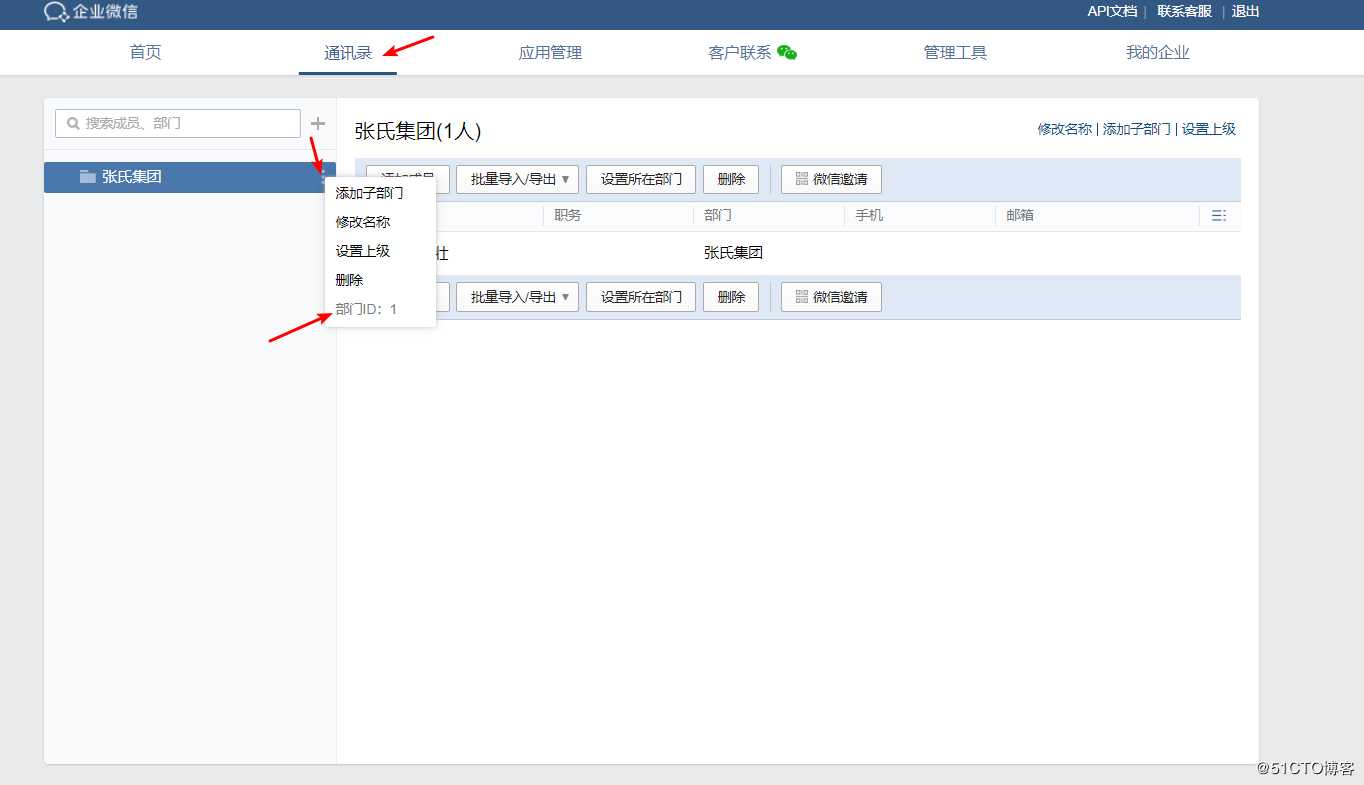The image size is (1364, 785).
Task: Click the 职务 column header
Action: point(568,215)
